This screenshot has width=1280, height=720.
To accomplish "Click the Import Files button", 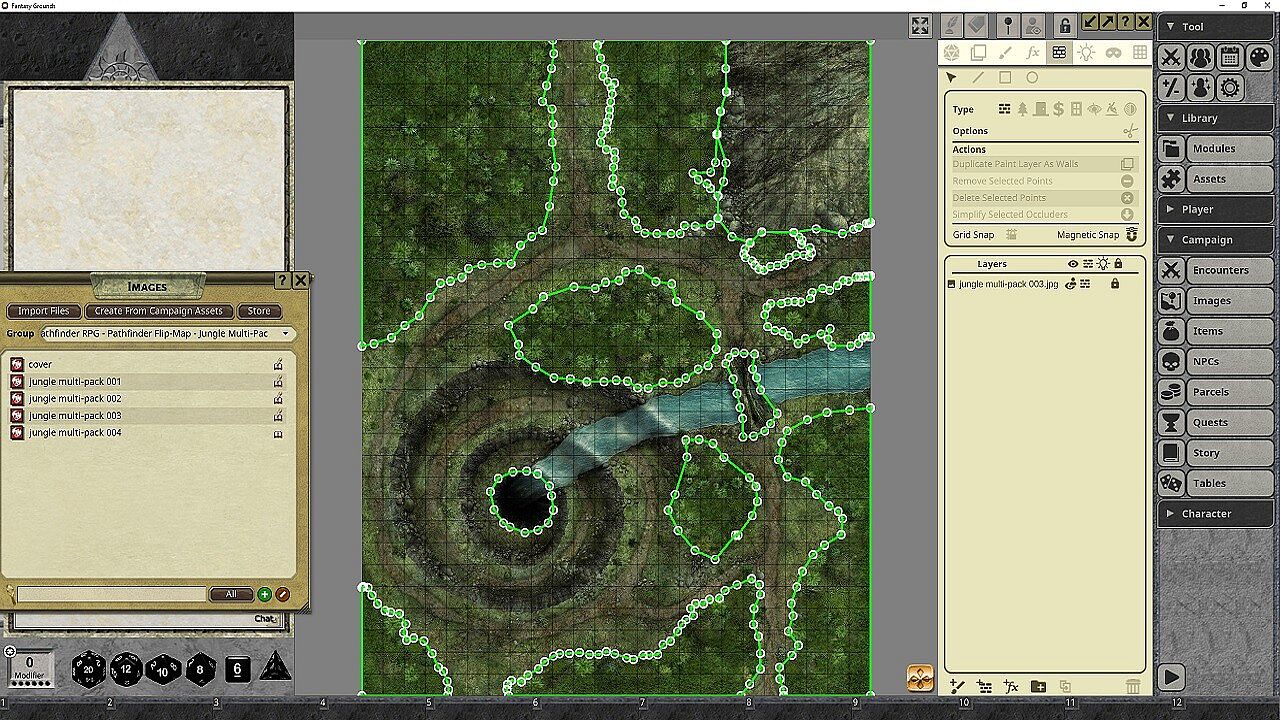I will tap(43, 311).
